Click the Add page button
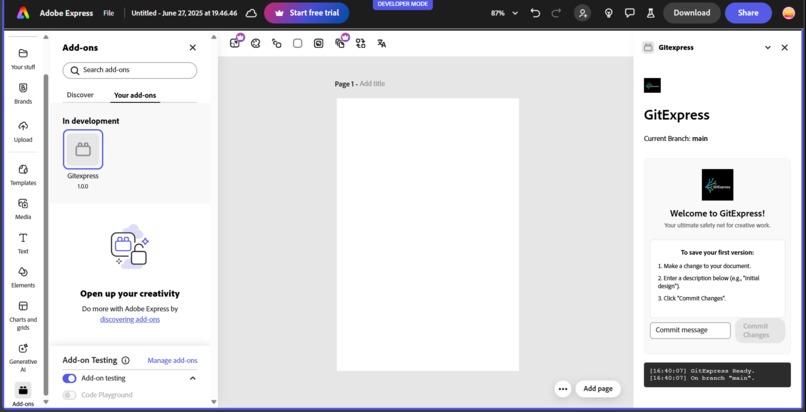Screen dimensions: 806x412 tap(598, 389)
